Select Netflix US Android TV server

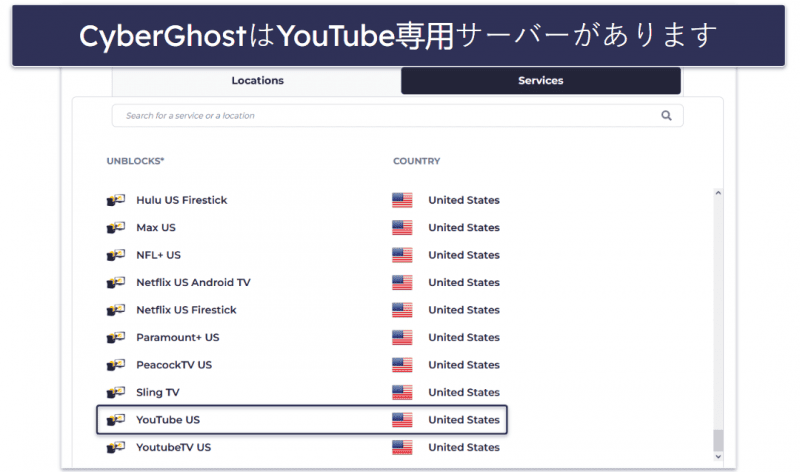click(193, 283)
